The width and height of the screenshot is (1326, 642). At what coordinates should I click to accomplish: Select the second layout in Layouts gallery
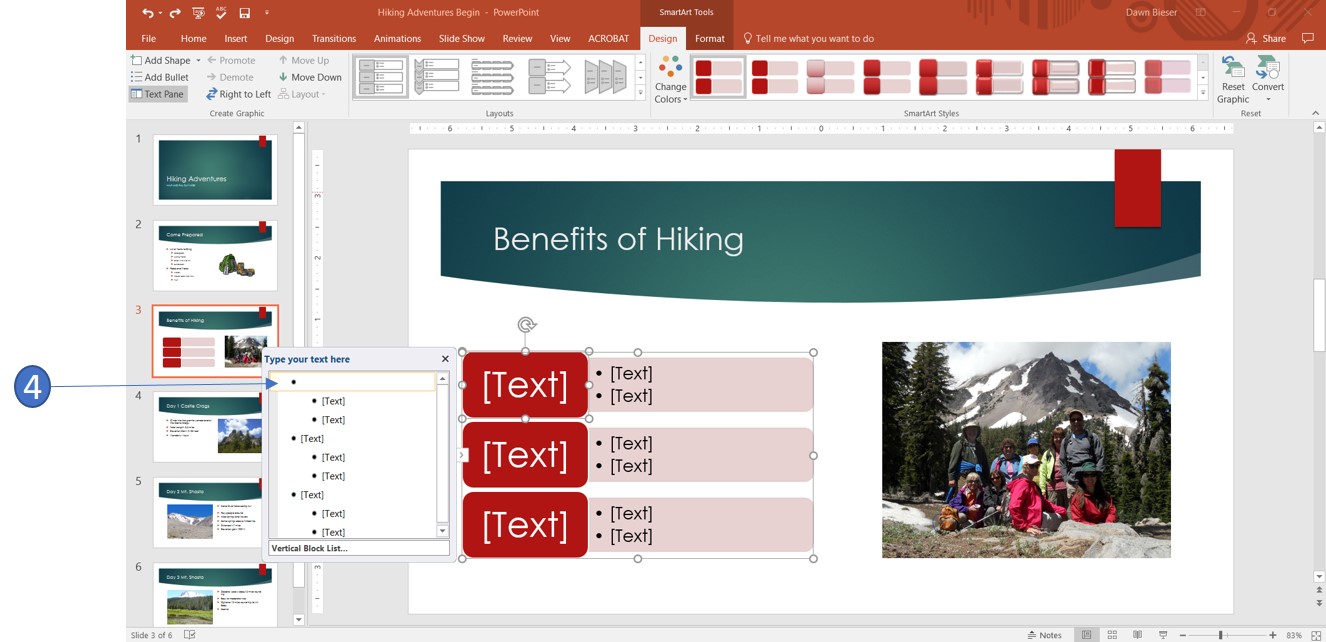pyautogui.click(x=437, y=77)
